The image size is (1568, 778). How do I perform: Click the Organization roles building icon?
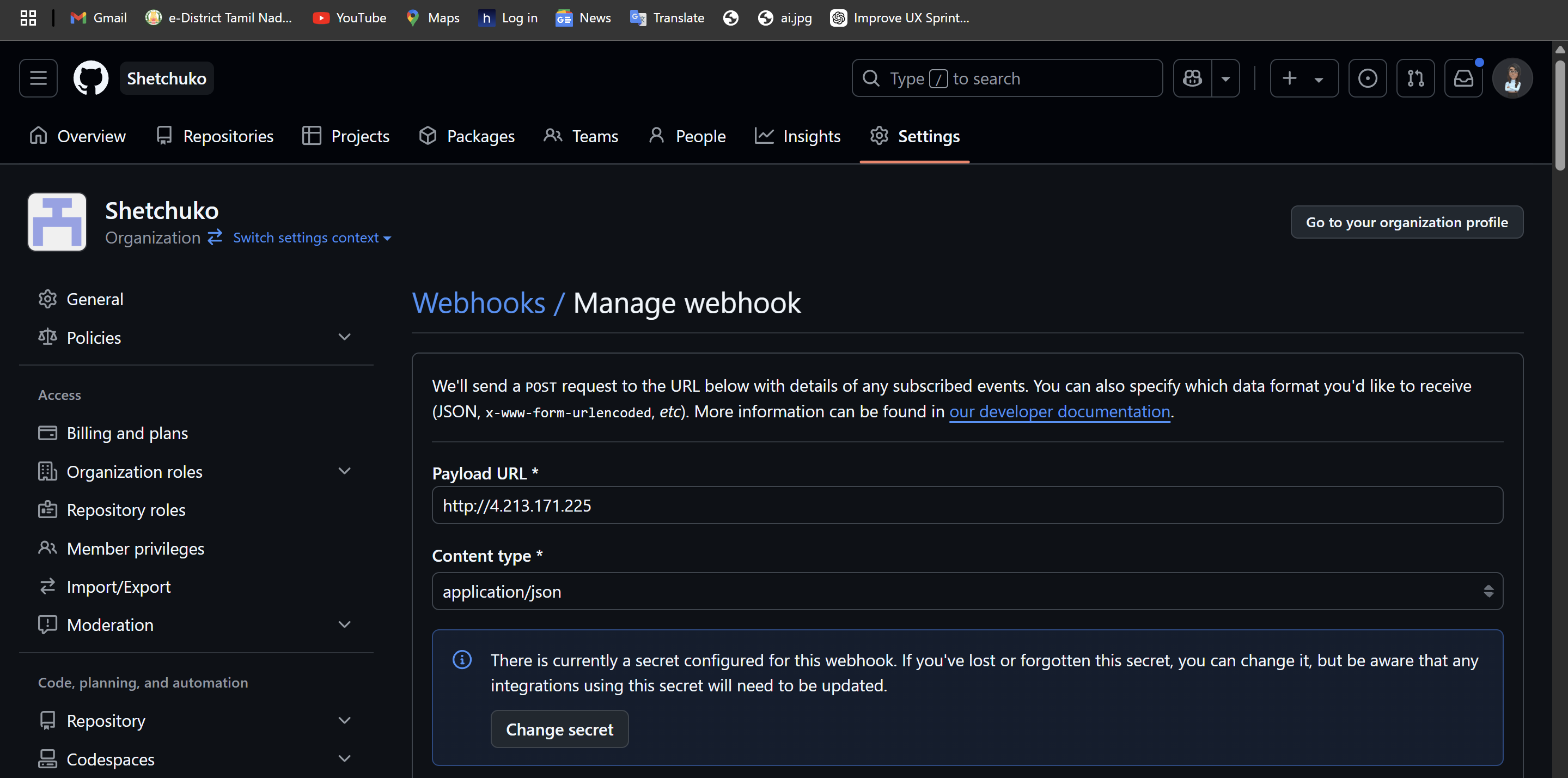[47, 471]
